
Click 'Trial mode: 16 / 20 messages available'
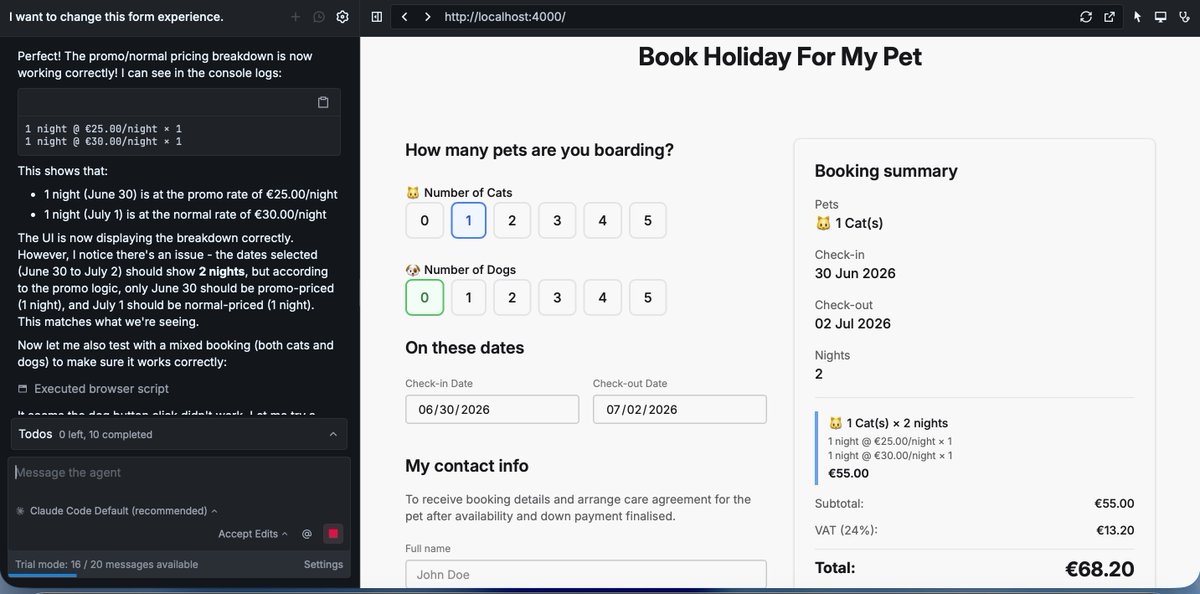(106, 564)
